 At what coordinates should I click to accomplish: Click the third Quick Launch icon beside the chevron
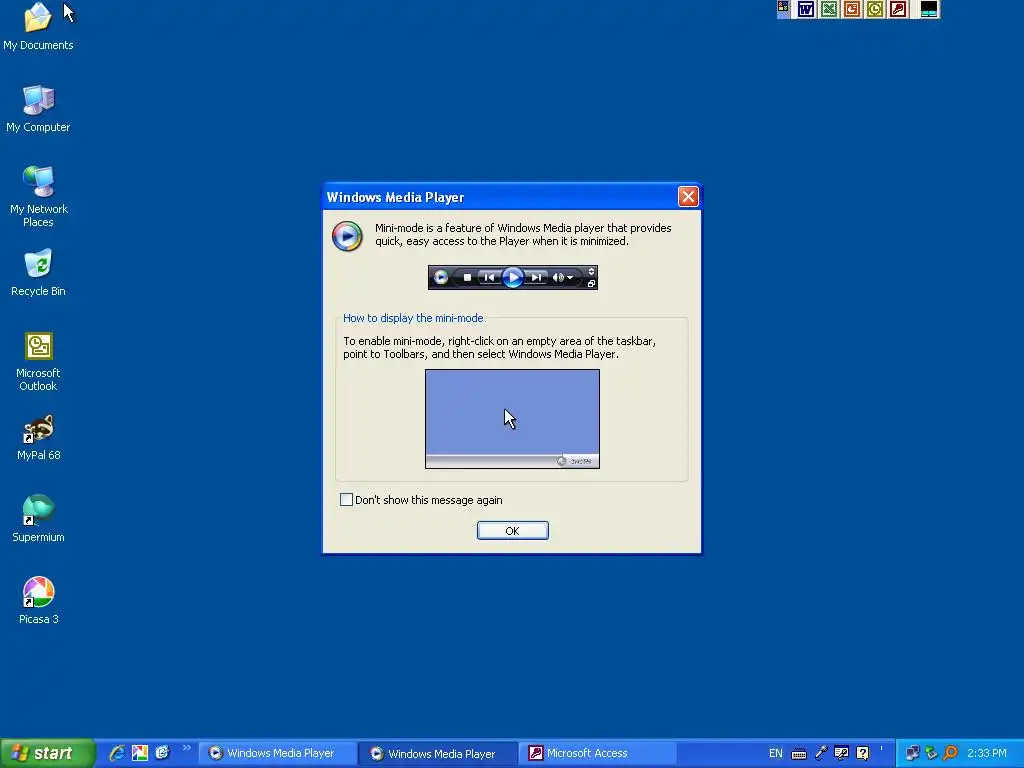tap(163, 753)
